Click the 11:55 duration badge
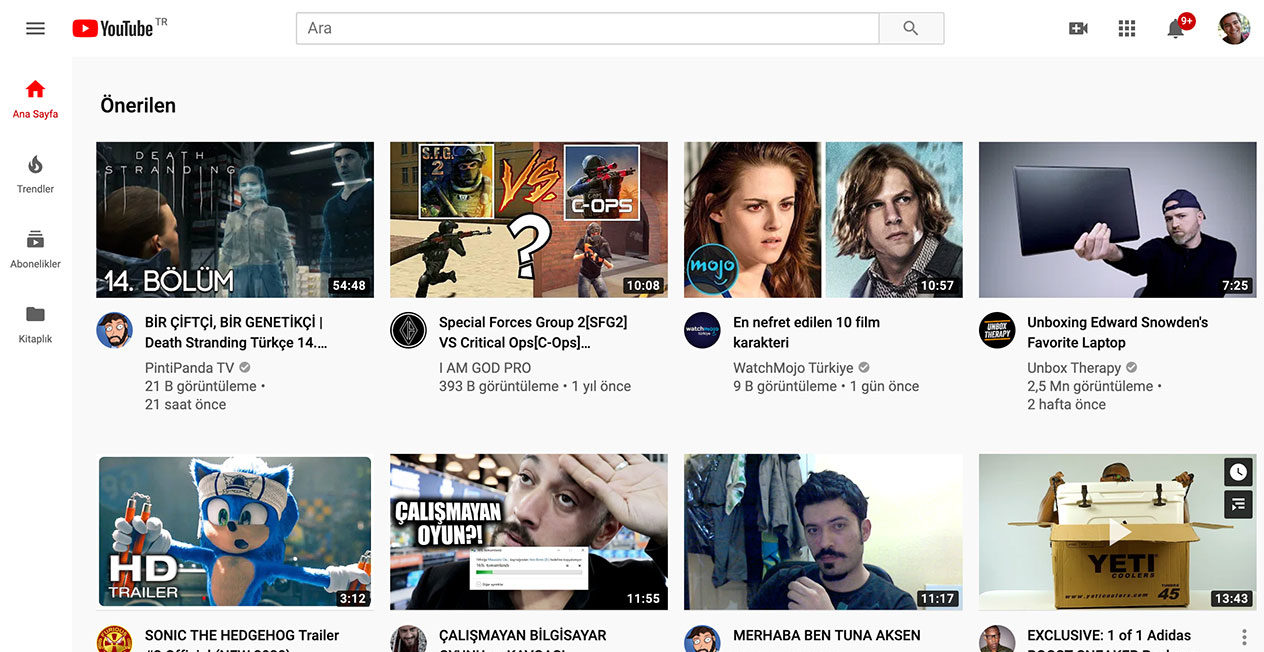The height and width of the screenshot is (652, 1264). pyautogui.click(x=643, y=598)
